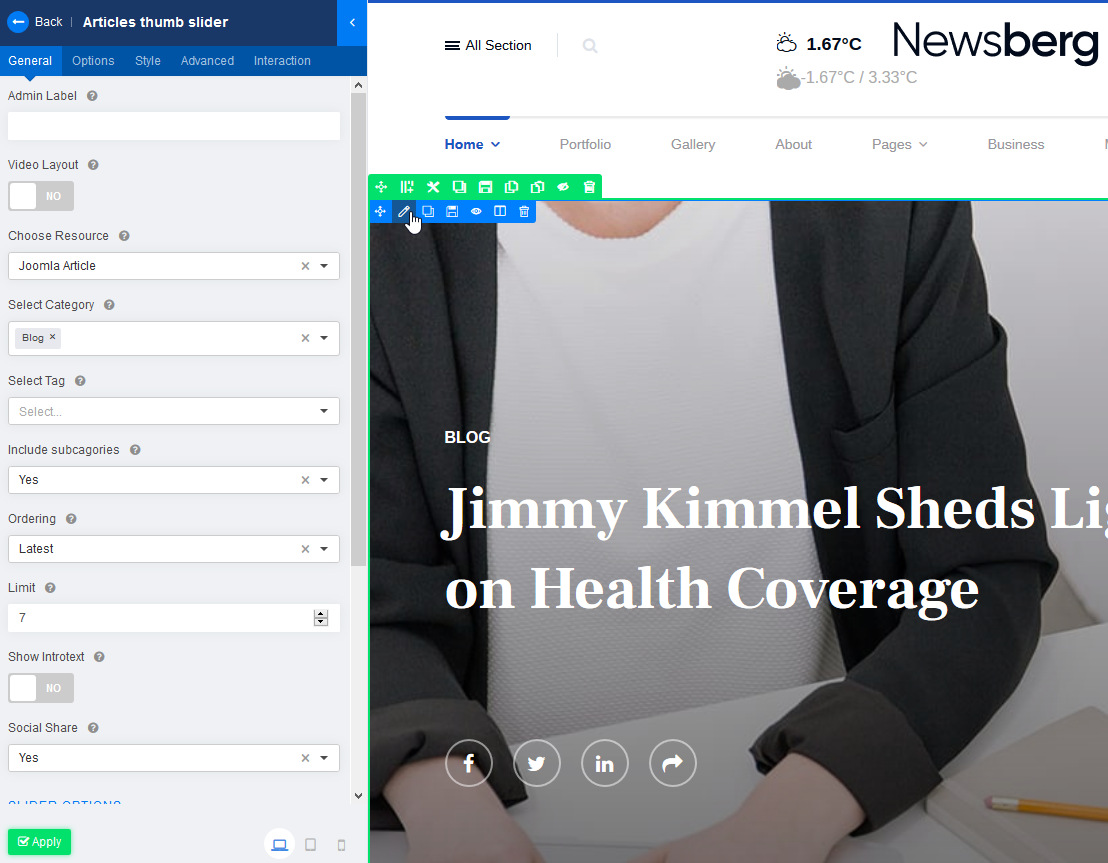Duplicate the slider module via its blue toolbar
Screen dimensions: 1108x863
coord(428,211)
